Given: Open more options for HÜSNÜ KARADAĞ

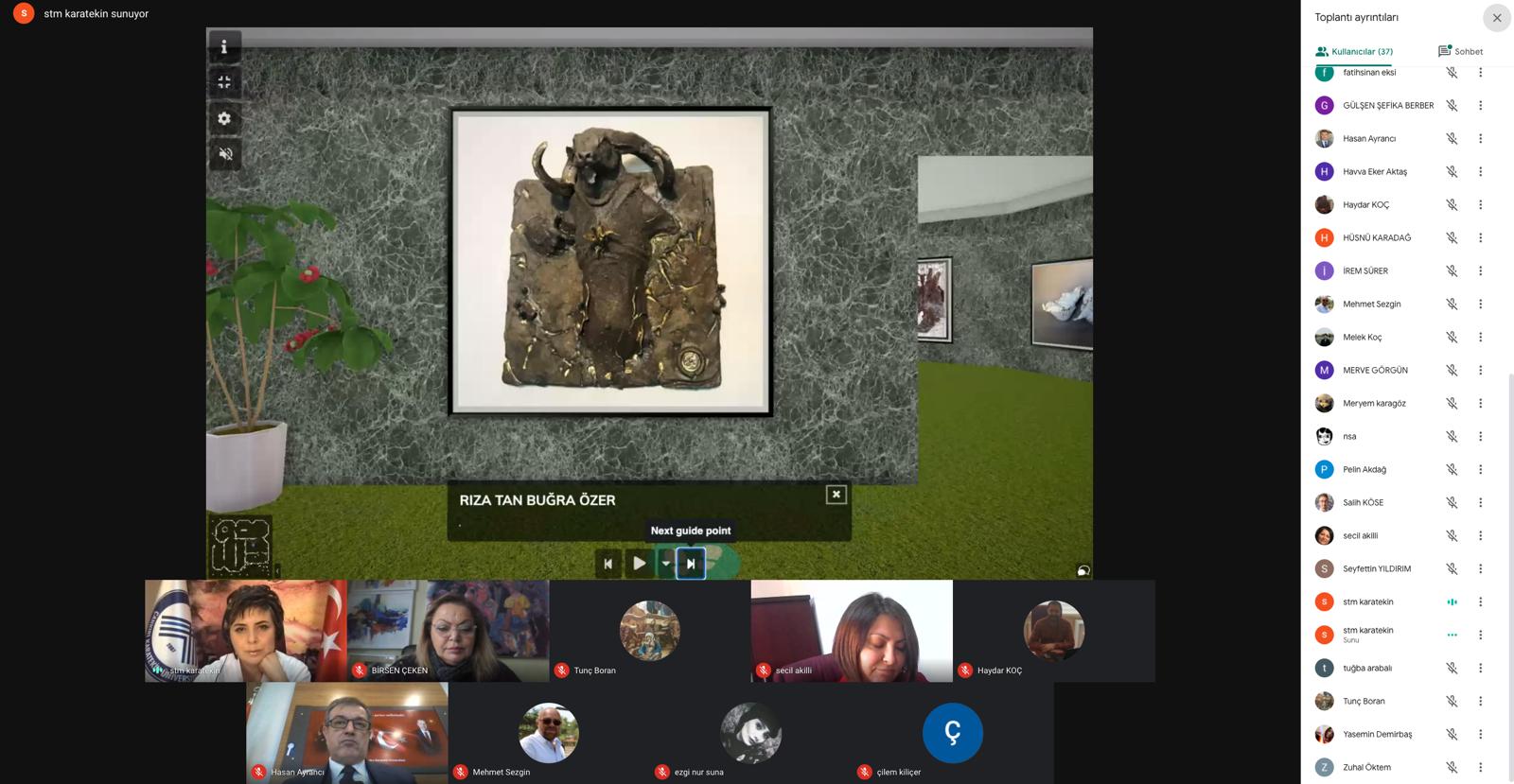Looking at the screenshot, I should click(1481, 238).
